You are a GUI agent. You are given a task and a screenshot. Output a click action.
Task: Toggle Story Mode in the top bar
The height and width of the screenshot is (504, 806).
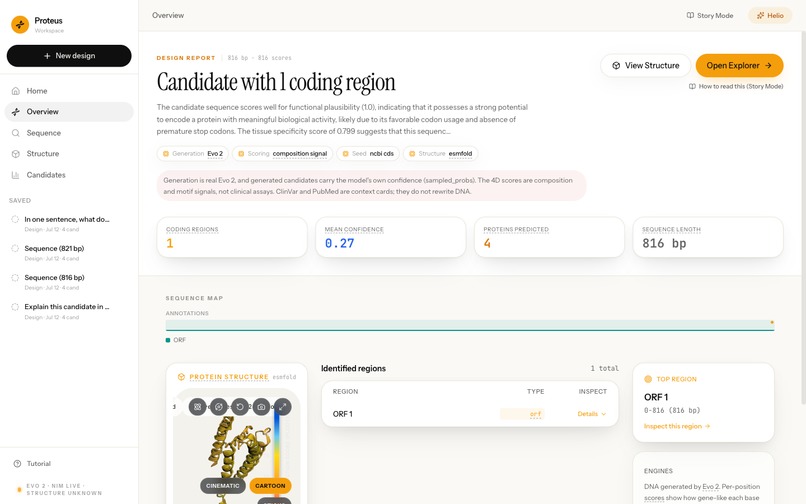coord(710,15)
